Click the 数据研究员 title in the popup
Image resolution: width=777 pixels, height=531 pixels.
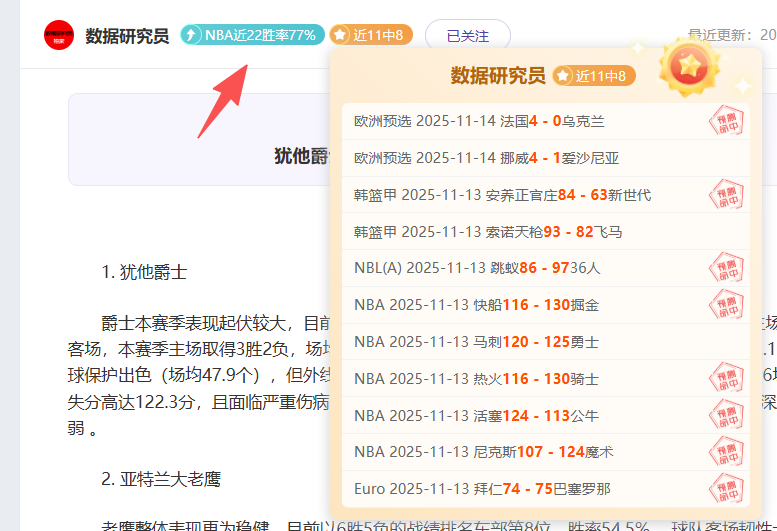[497, 76]
